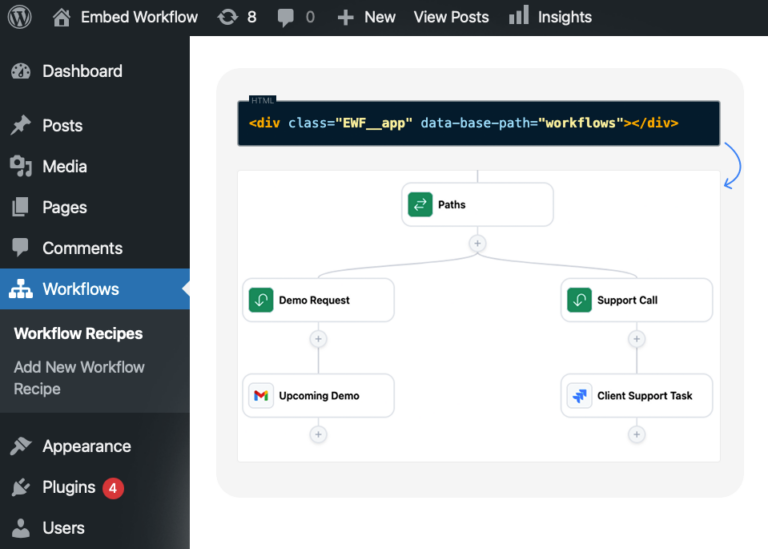
Task: Click the Posts pin icon
Action: [21, 125]
